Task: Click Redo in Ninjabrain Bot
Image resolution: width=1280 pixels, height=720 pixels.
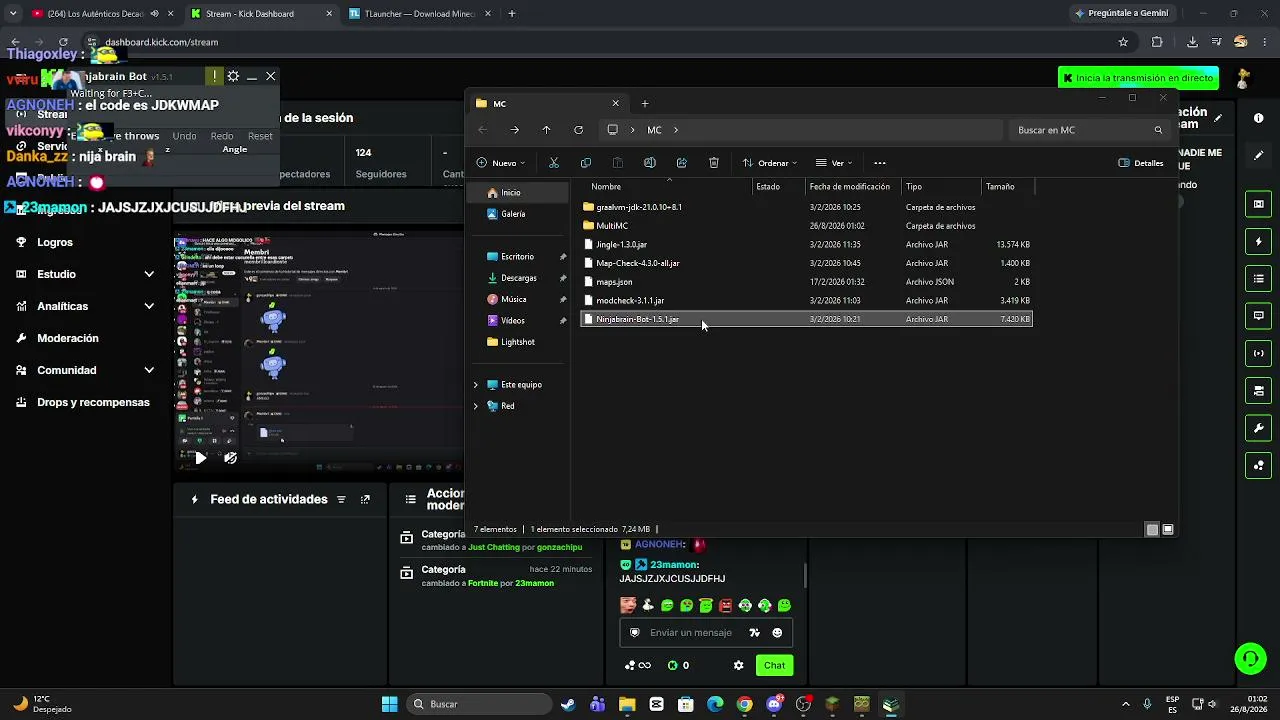Action: point(222,136)
